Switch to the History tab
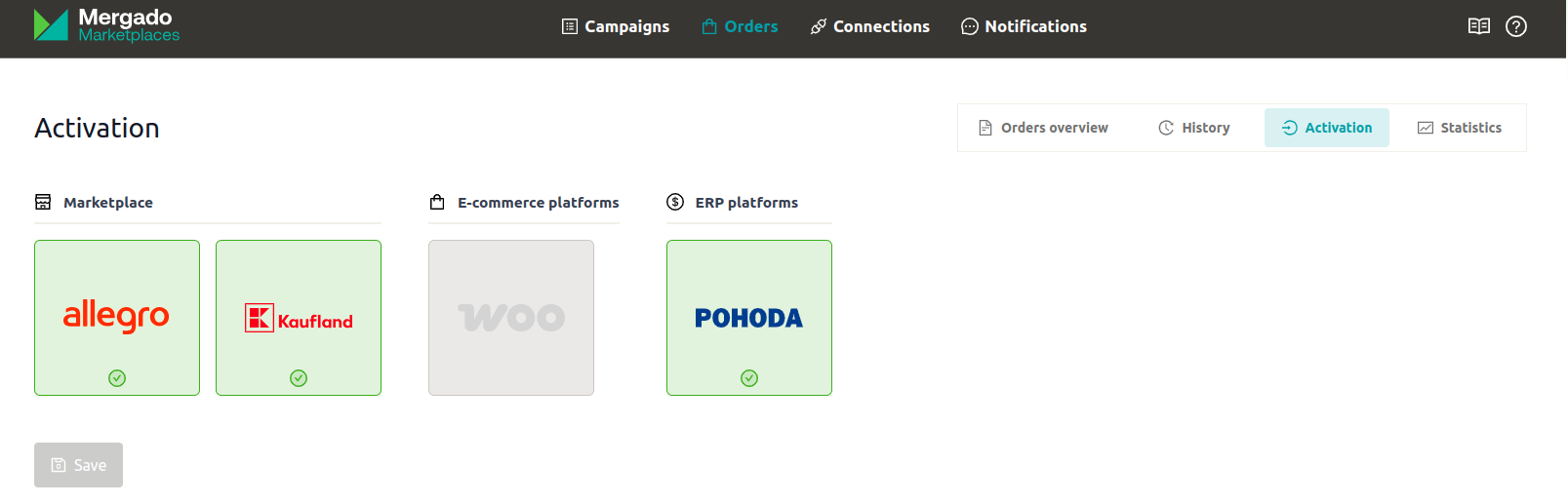 point(1193,128)
